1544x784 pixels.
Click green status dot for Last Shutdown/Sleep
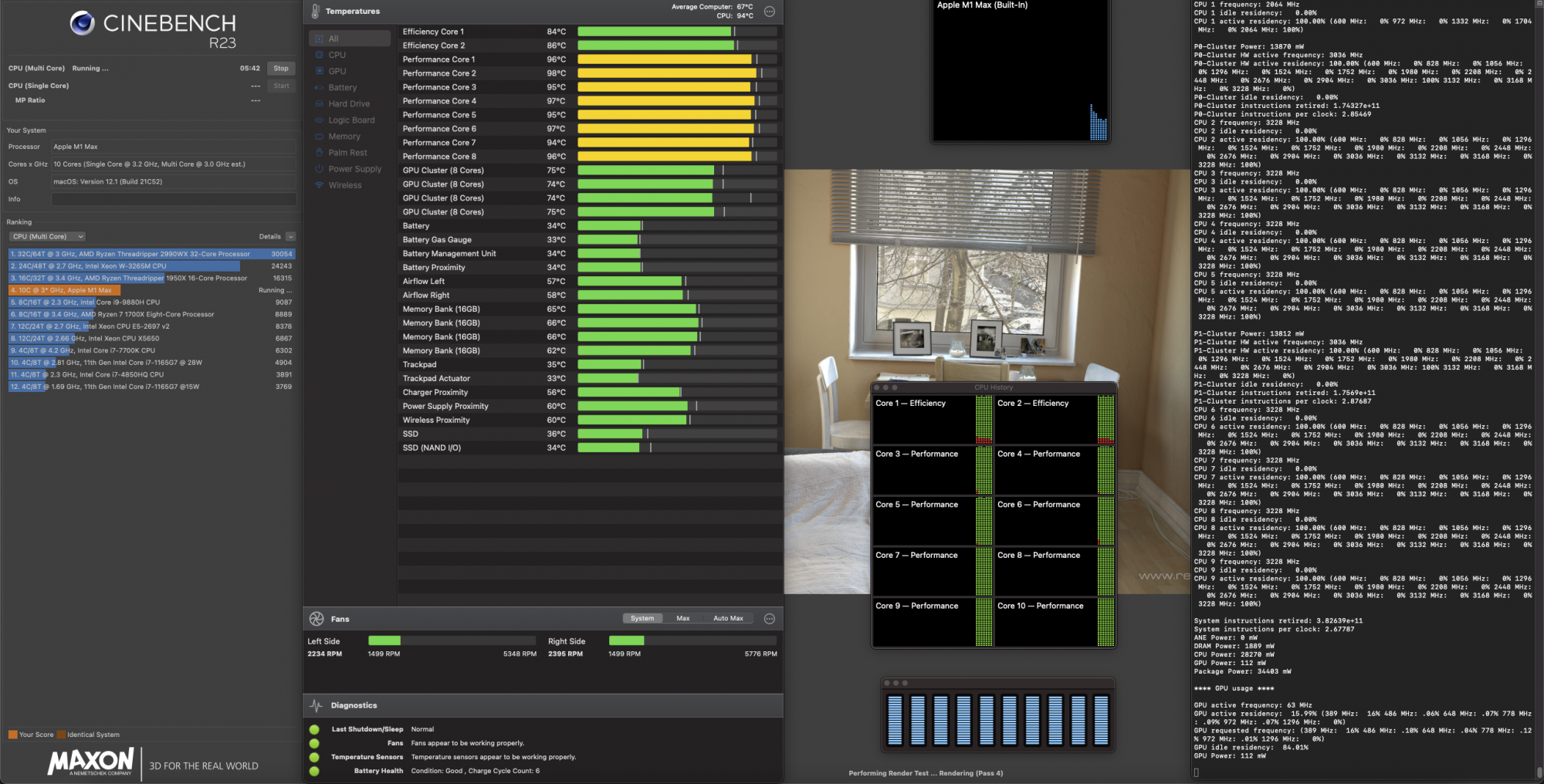(x=314, y=729)
